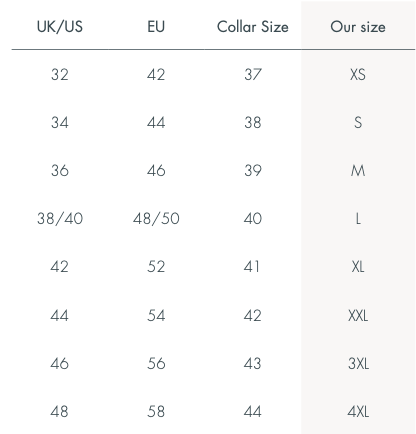Click the 4XL size cell
This screenshot has height=434, width=416.
pos(358,412)
